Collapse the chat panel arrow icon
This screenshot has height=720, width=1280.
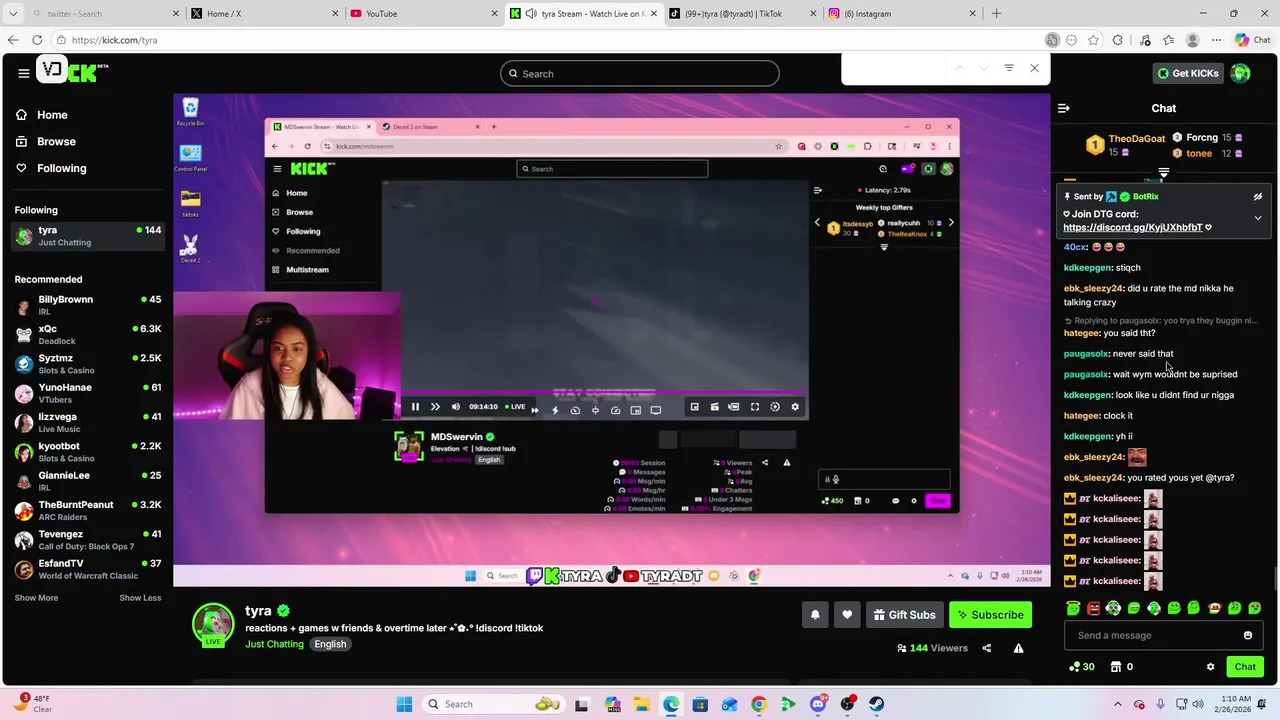tap(1064, 108)
